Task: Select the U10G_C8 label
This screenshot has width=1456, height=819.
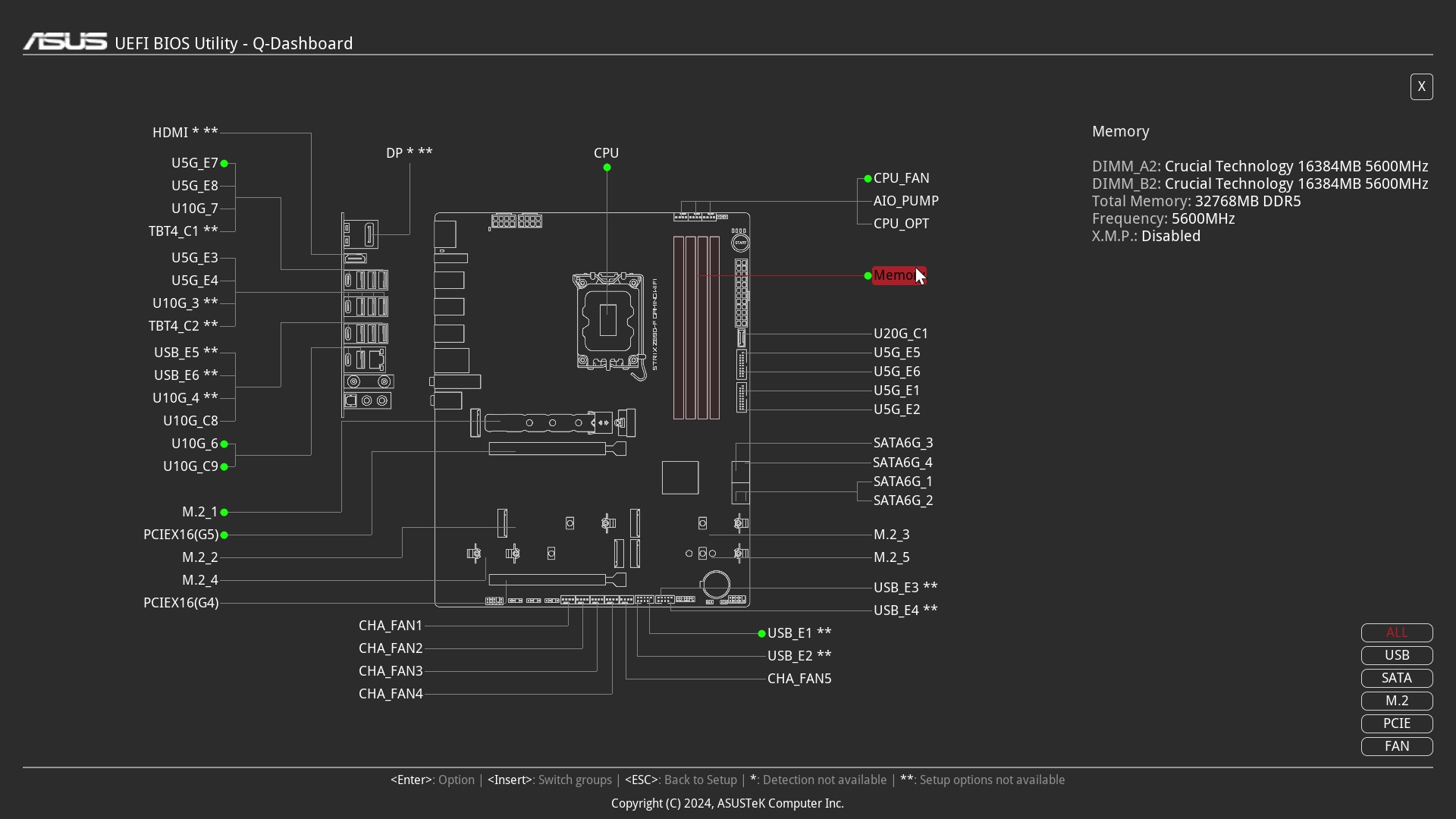Action: coord(190,421)
